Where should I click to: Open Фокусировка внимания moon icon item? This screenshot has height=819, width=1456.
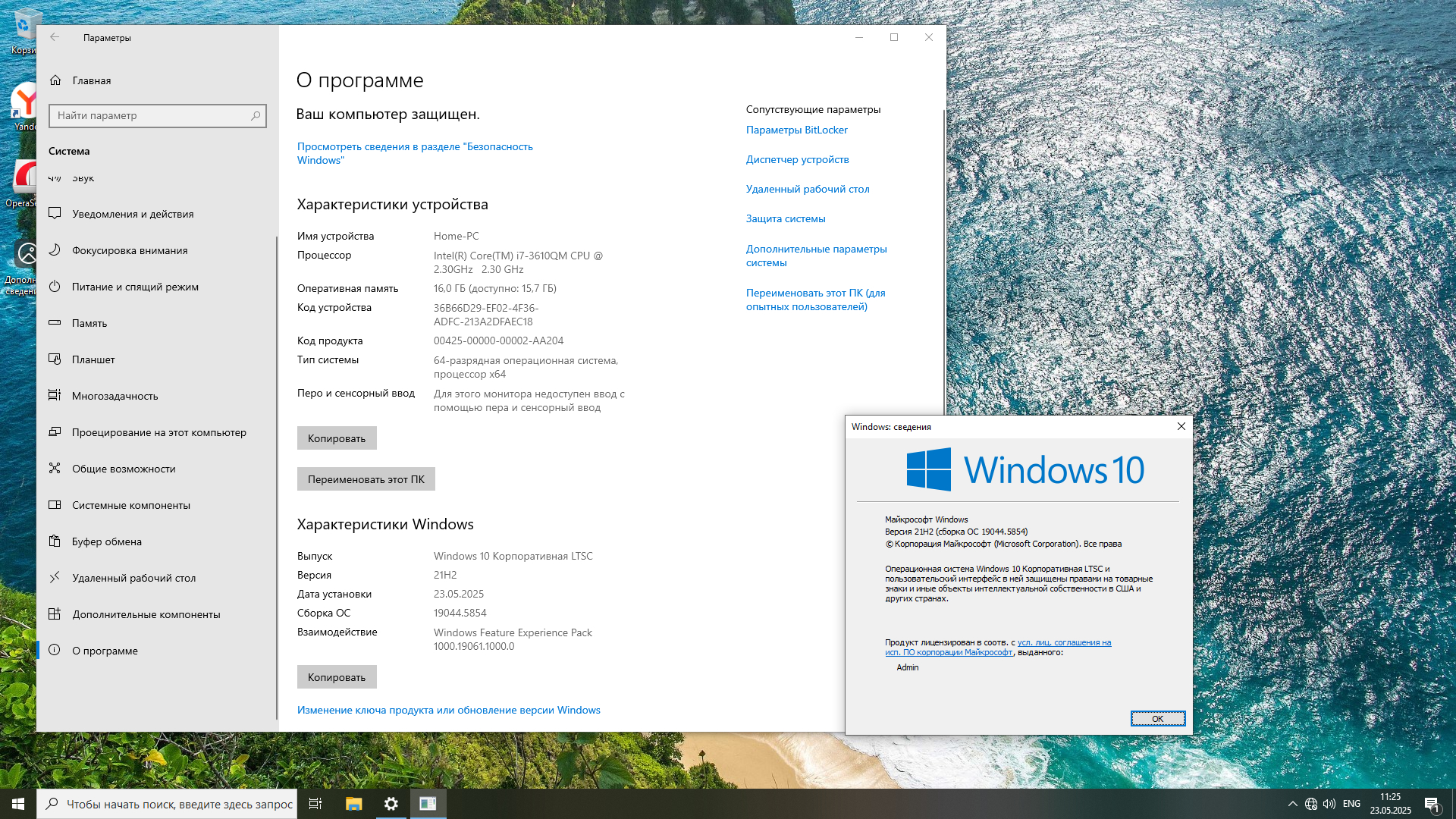tap(130, 250)
